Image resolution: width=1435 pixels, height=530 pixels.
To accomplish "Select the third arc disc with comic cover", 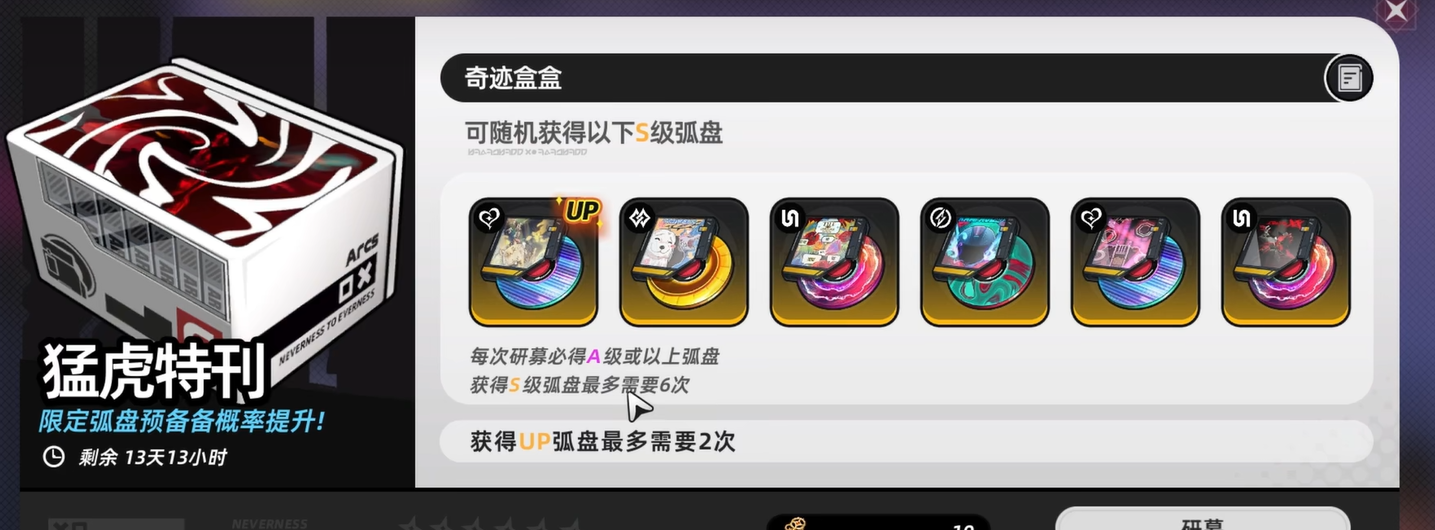I will coord(834,262).
